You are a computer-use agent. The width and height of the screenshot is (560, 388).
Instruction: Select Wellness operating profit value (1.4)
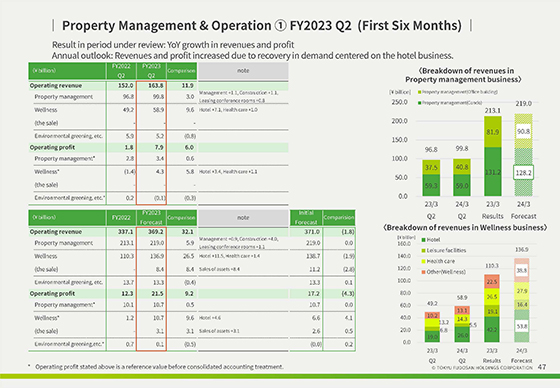point(129,172)
